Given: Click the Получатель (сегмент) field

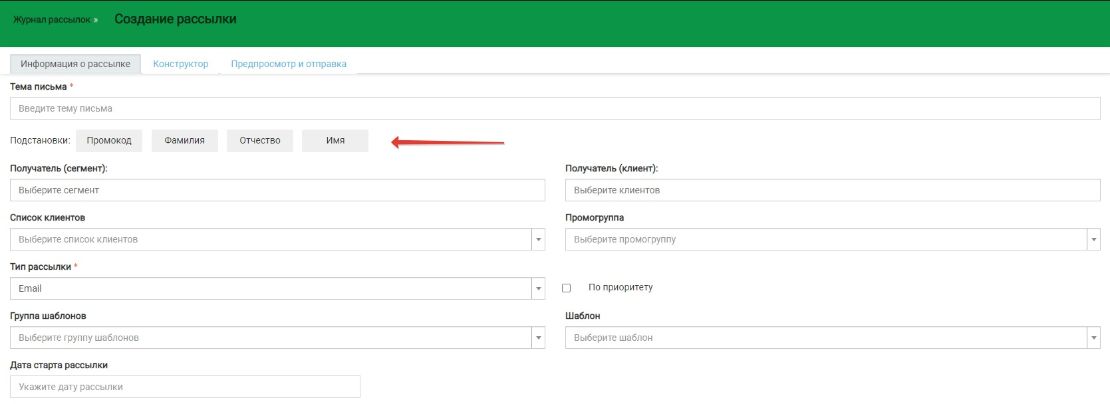Looking at the screenshot, I should [x=277, y=190].
